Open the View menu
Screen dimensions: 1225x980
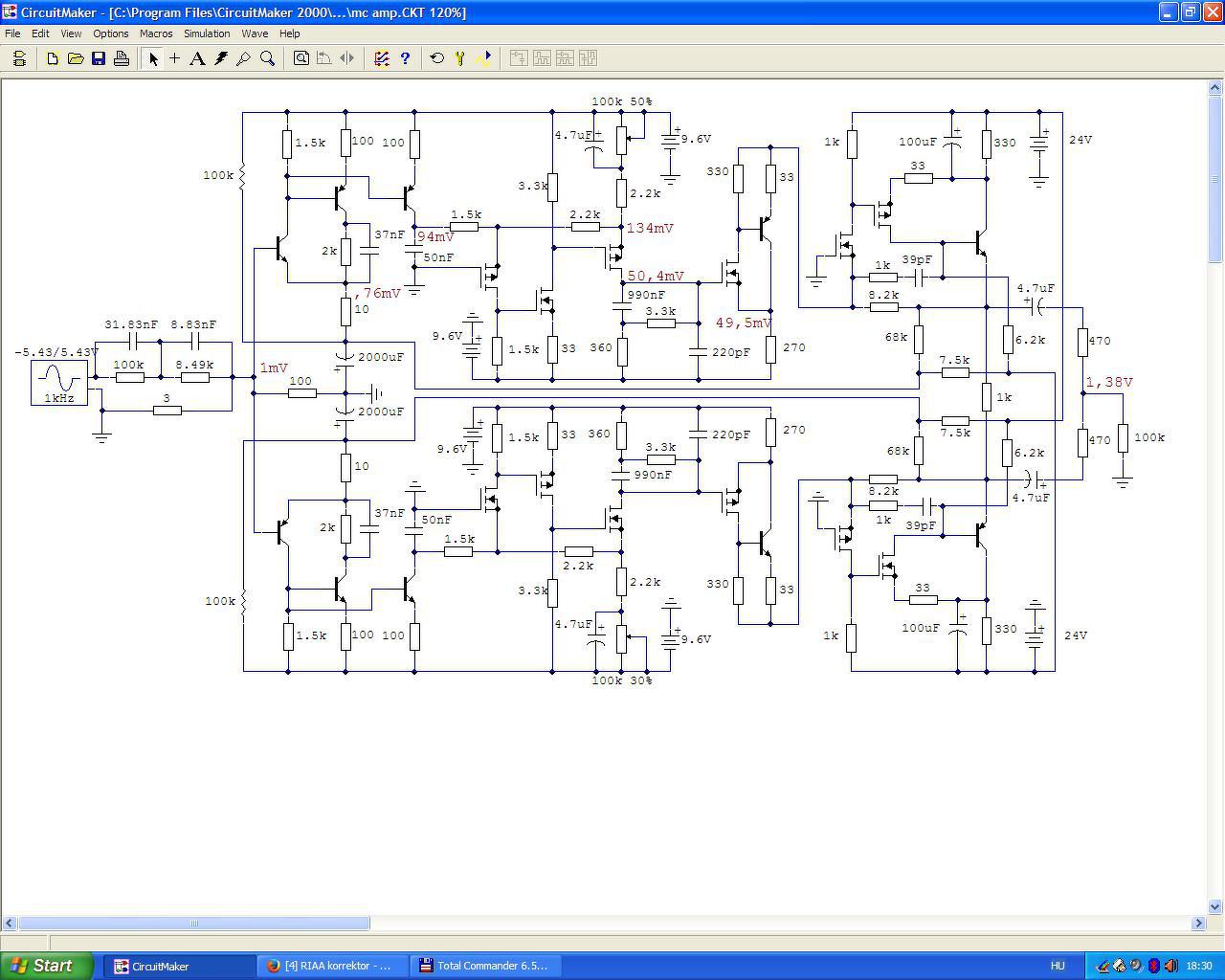[x=71, y=33]
